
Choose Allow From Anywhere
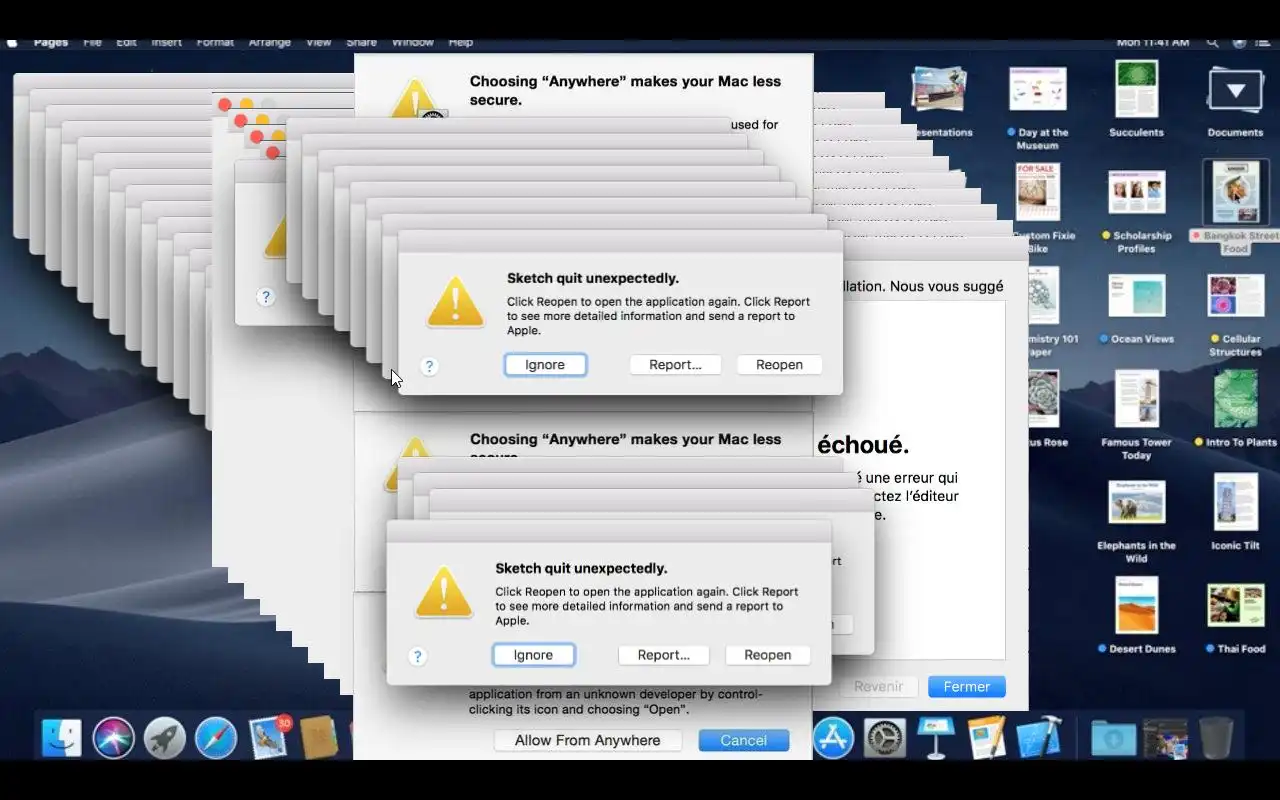click(x=588, y=740)
